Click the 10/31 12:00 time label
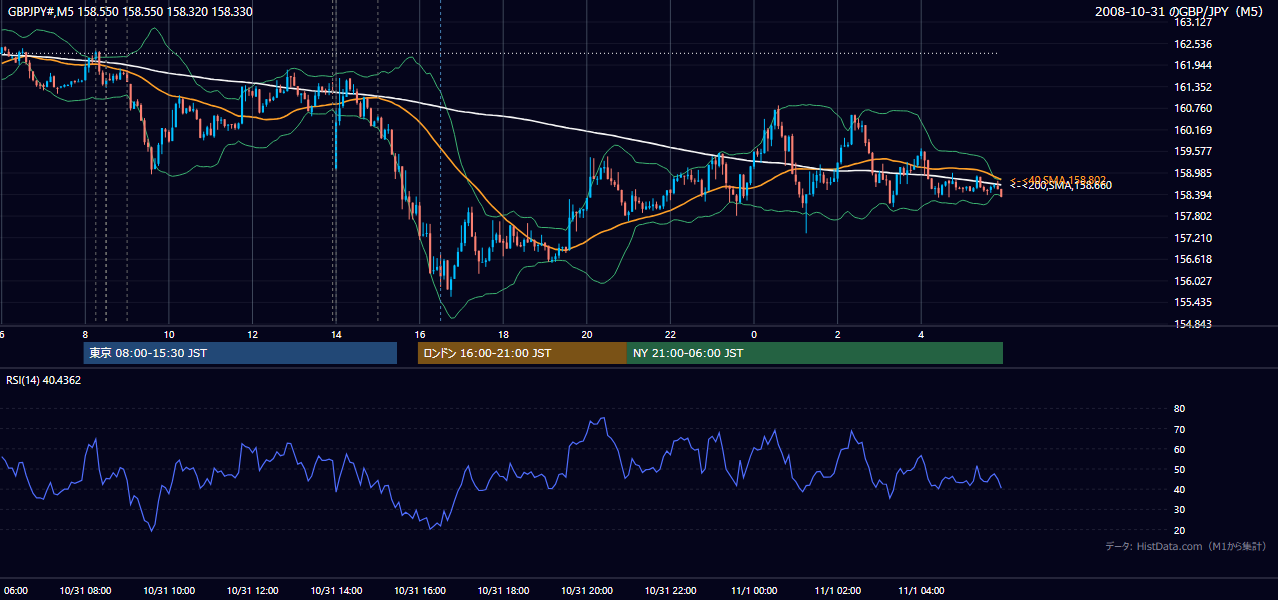 point(252,591)
